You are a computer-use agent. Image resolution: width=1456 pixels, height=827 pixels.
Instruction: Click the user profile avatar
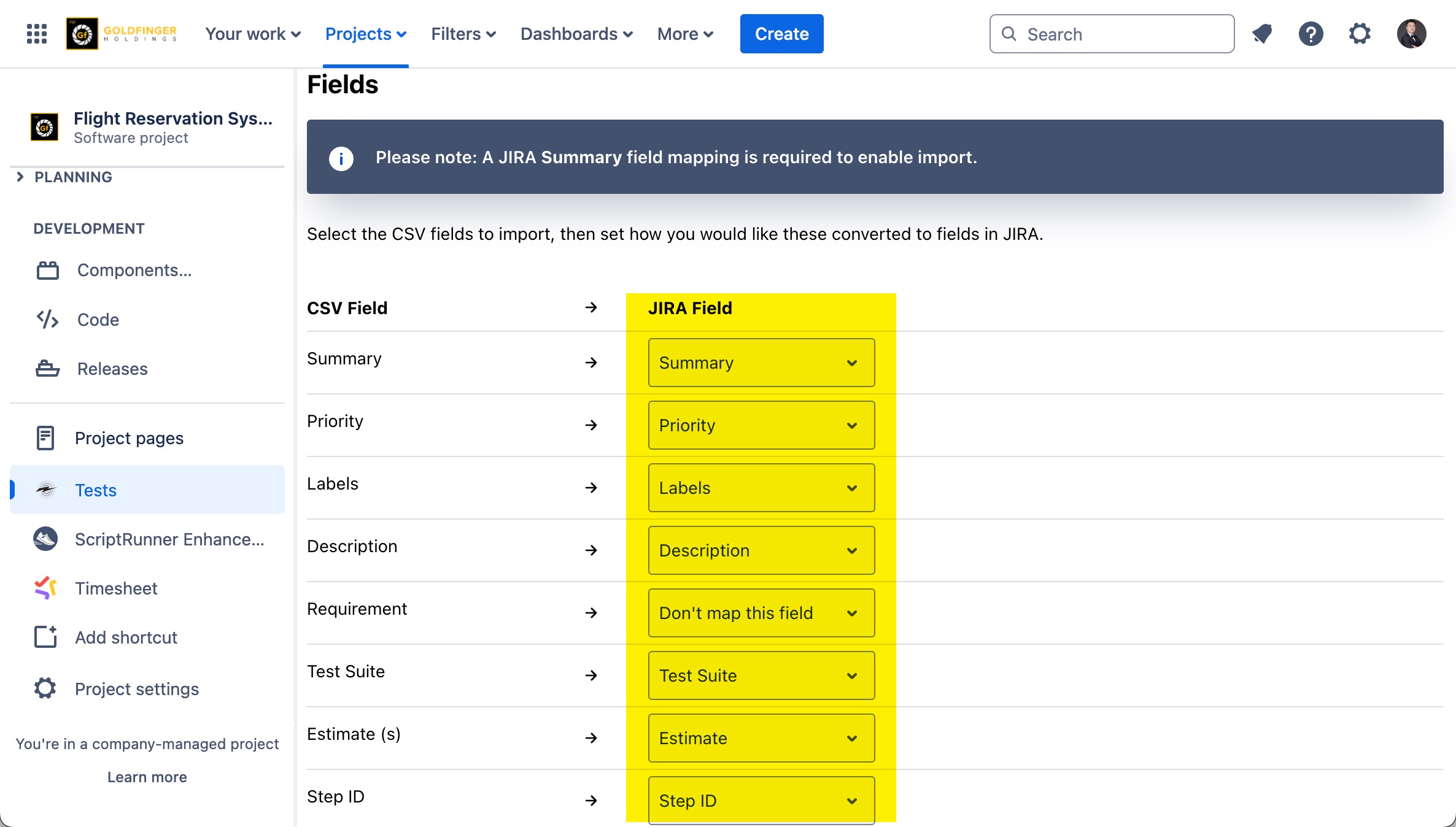click(1411, 34)
